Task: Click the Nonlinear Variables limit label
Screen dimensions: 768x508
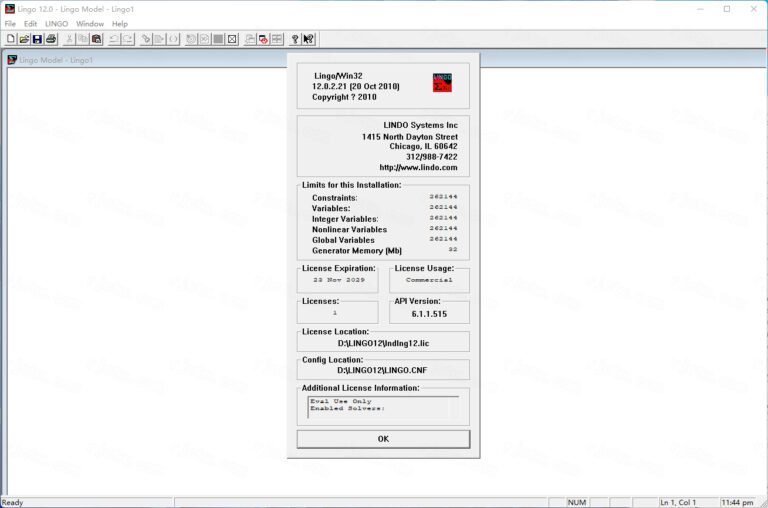Action: click(349, 229)
